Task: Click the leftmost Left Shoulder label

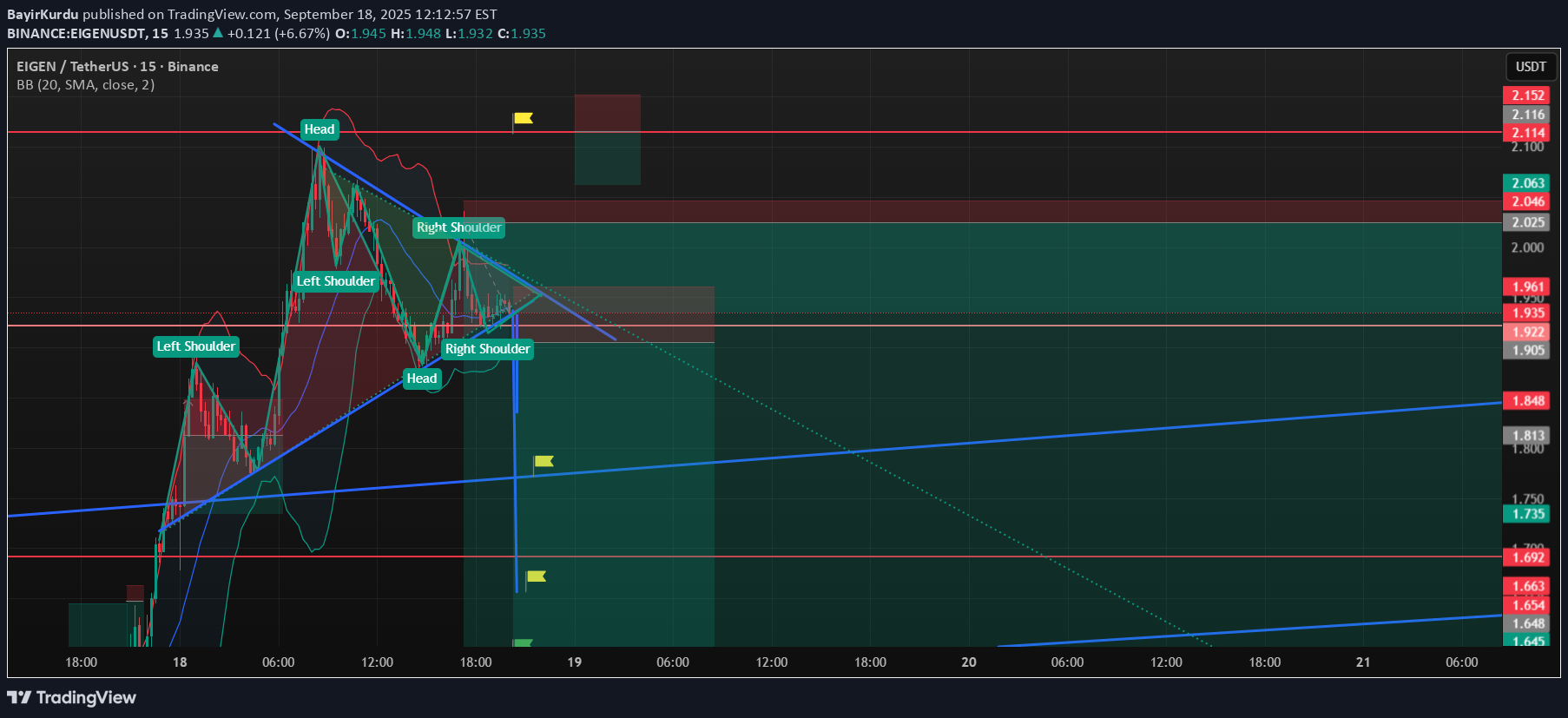Action: 196,346
